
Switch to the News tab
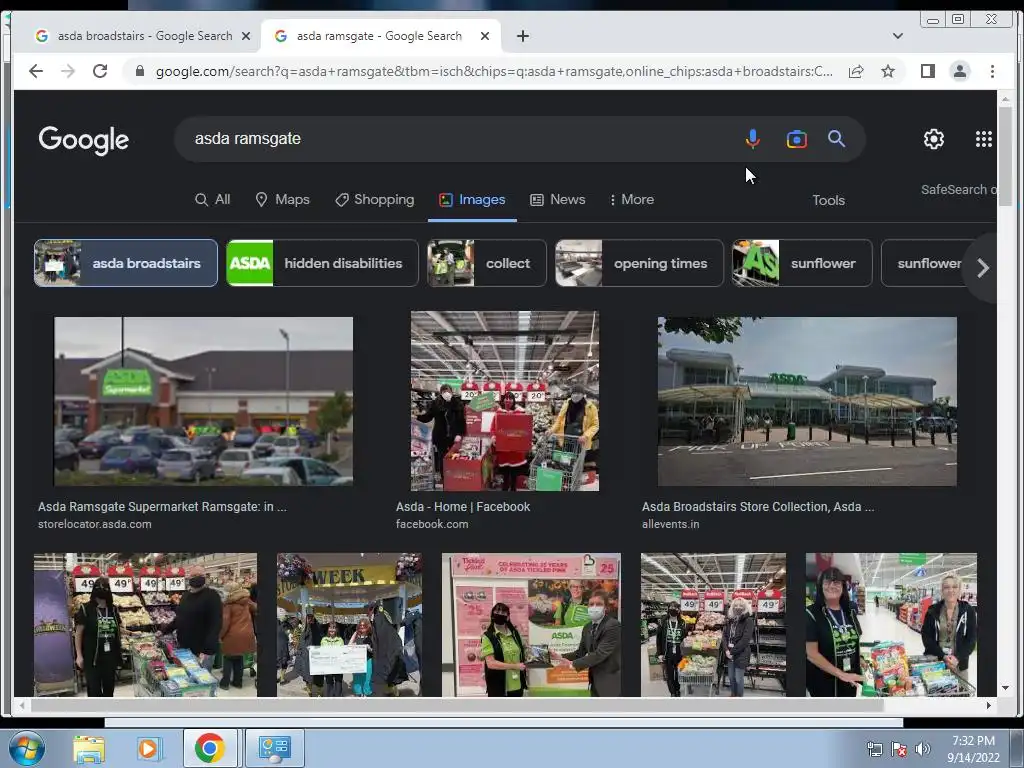pos(557,199)
